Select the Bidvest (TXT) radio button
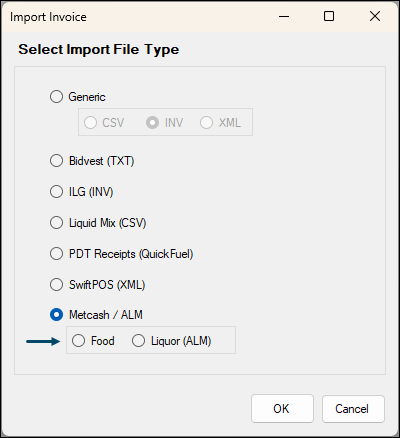 pyautogui.click(x=56, y=161)
